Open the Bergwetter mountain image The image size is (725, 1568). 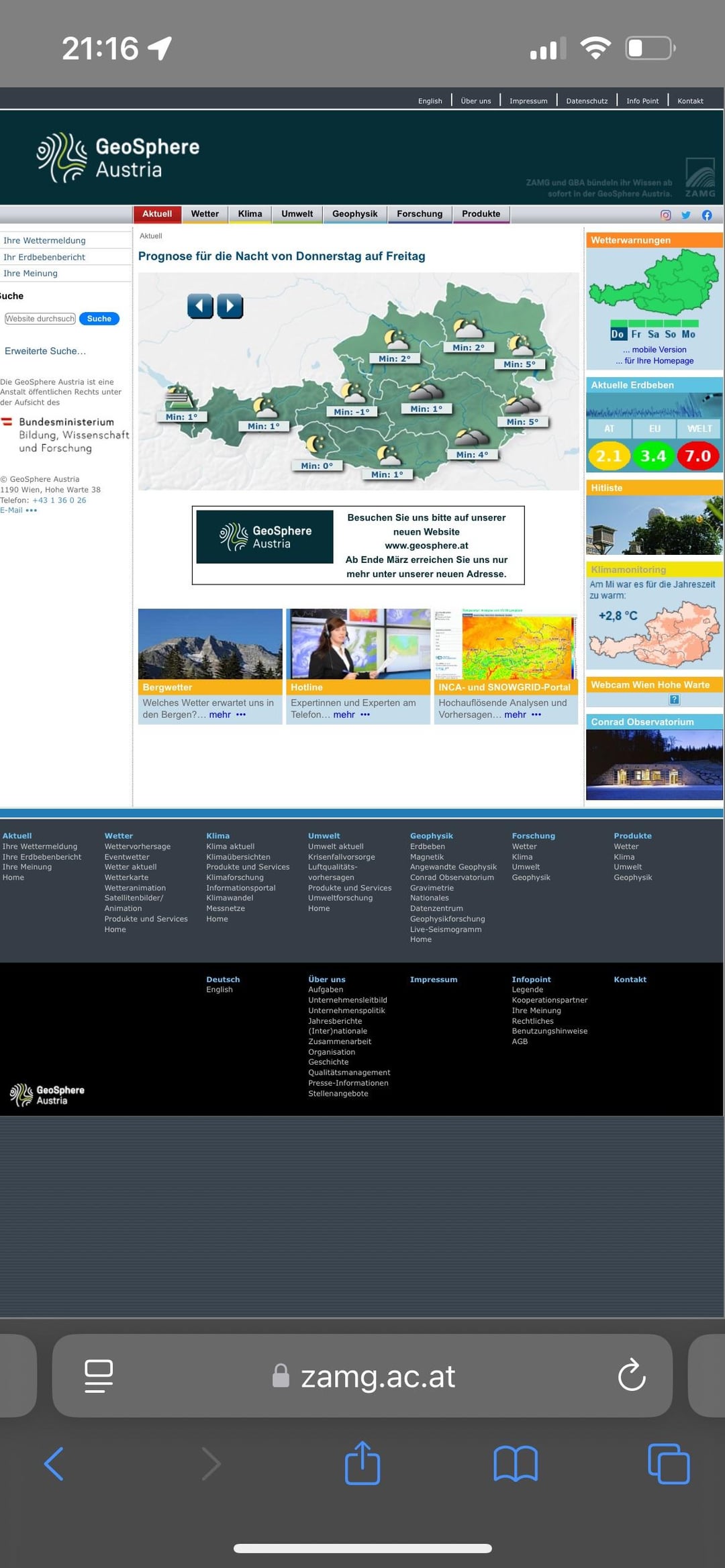[210, 644]
